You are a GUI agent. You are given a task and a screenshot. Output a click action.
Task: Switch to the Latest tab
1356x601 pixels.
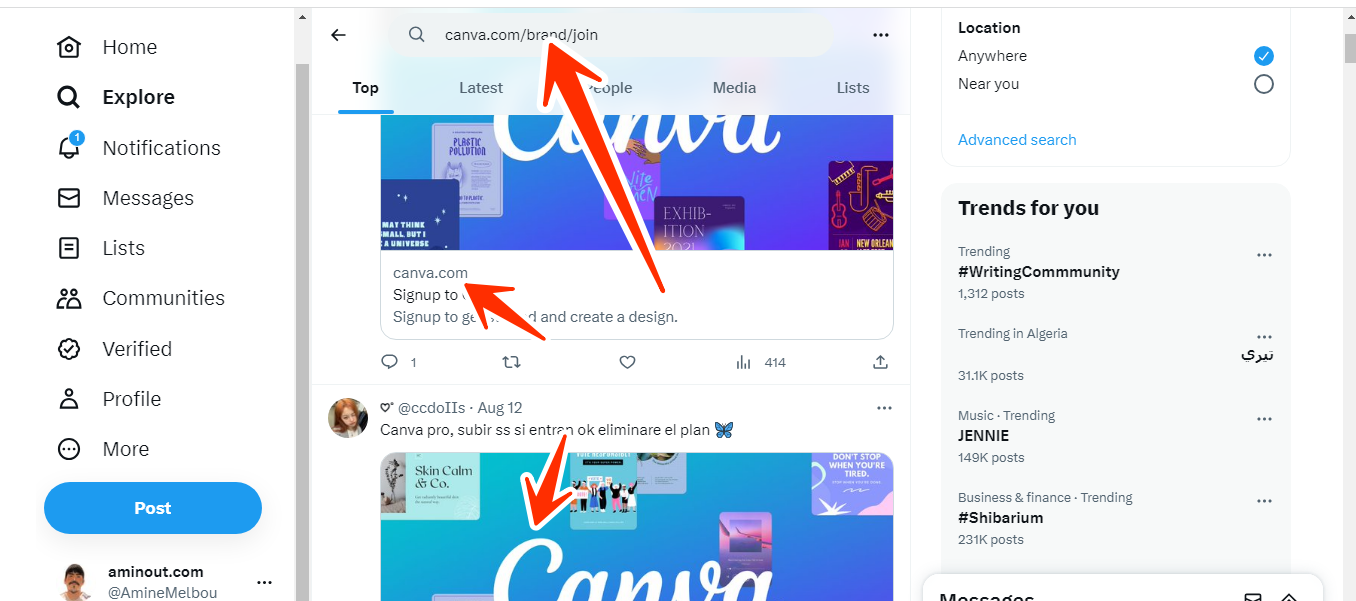click(481, 88)
